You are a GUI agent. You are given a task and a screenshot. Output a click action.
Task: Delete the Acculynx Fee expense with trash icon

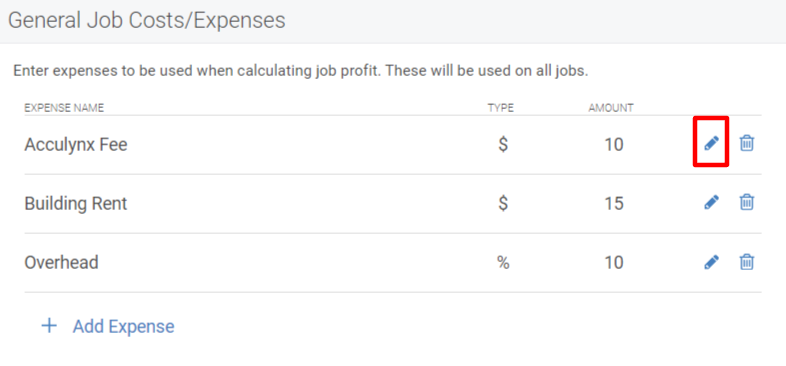(x=747, y=143)
